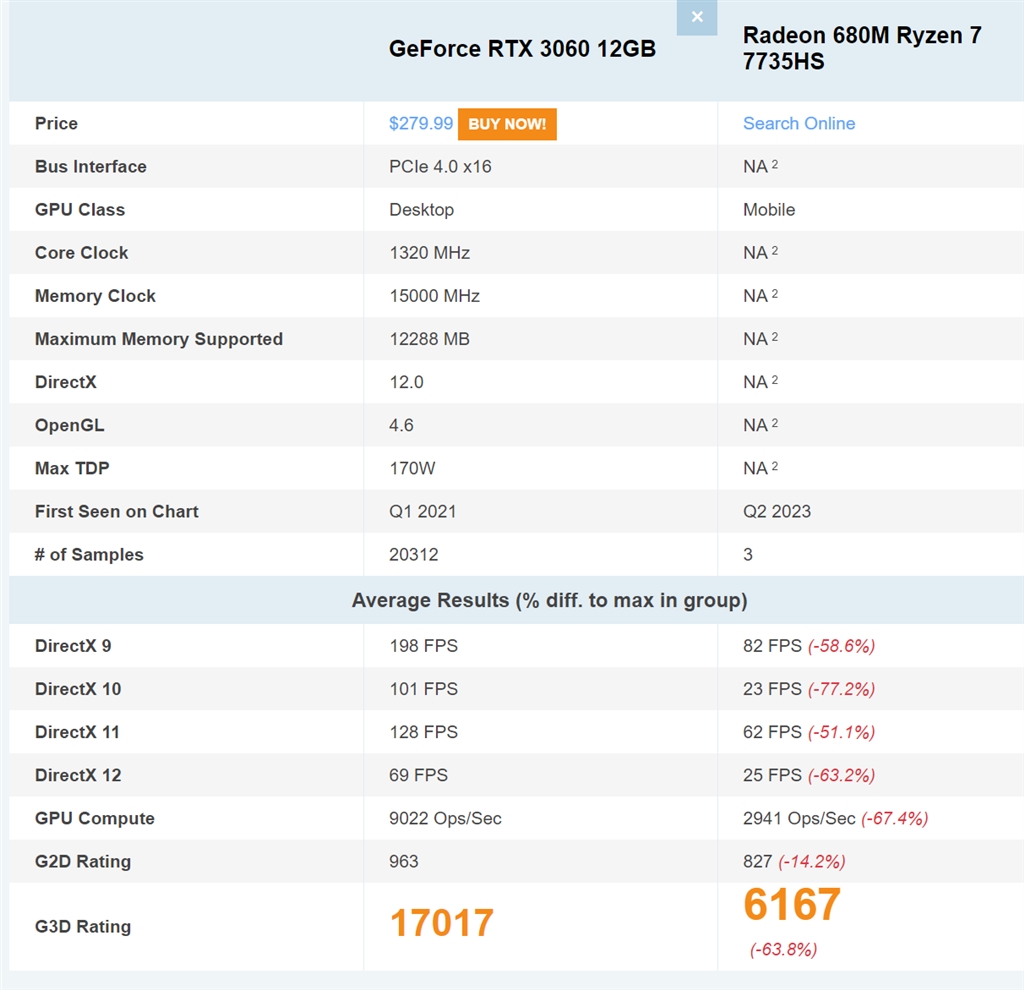The image size is (1024, 990).
Task: Click the Mobile GPU class value
Action: coord(769,210)
